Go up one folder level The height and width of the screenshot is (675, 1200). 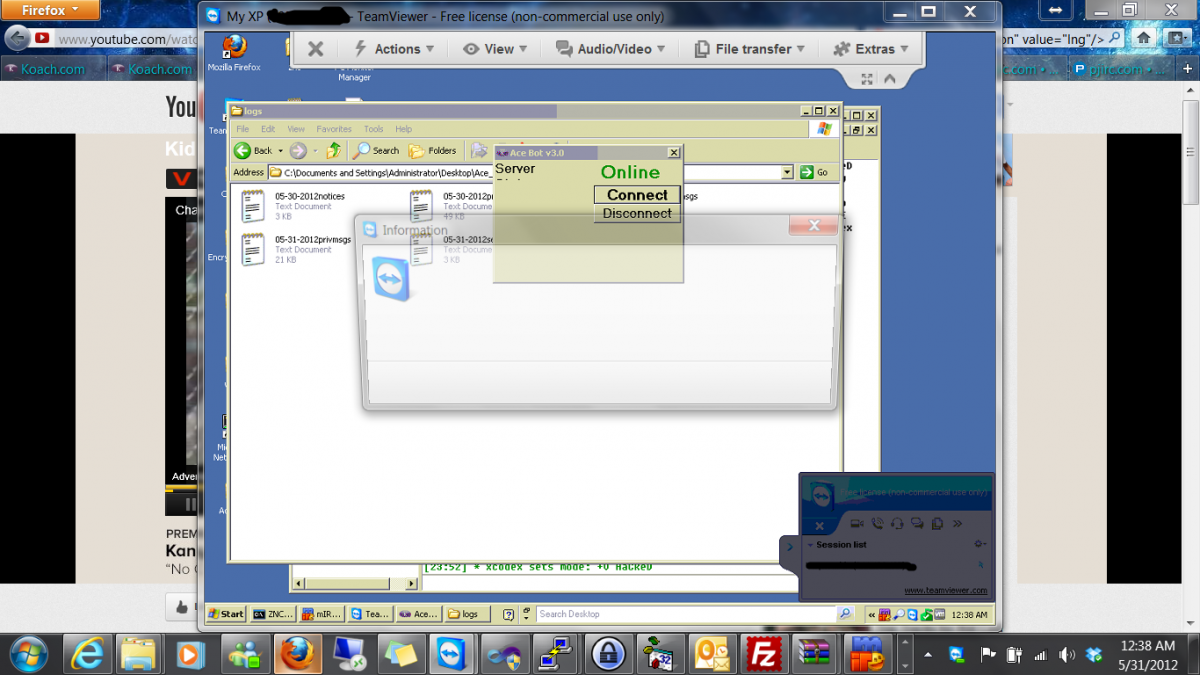tap(334, 151)
